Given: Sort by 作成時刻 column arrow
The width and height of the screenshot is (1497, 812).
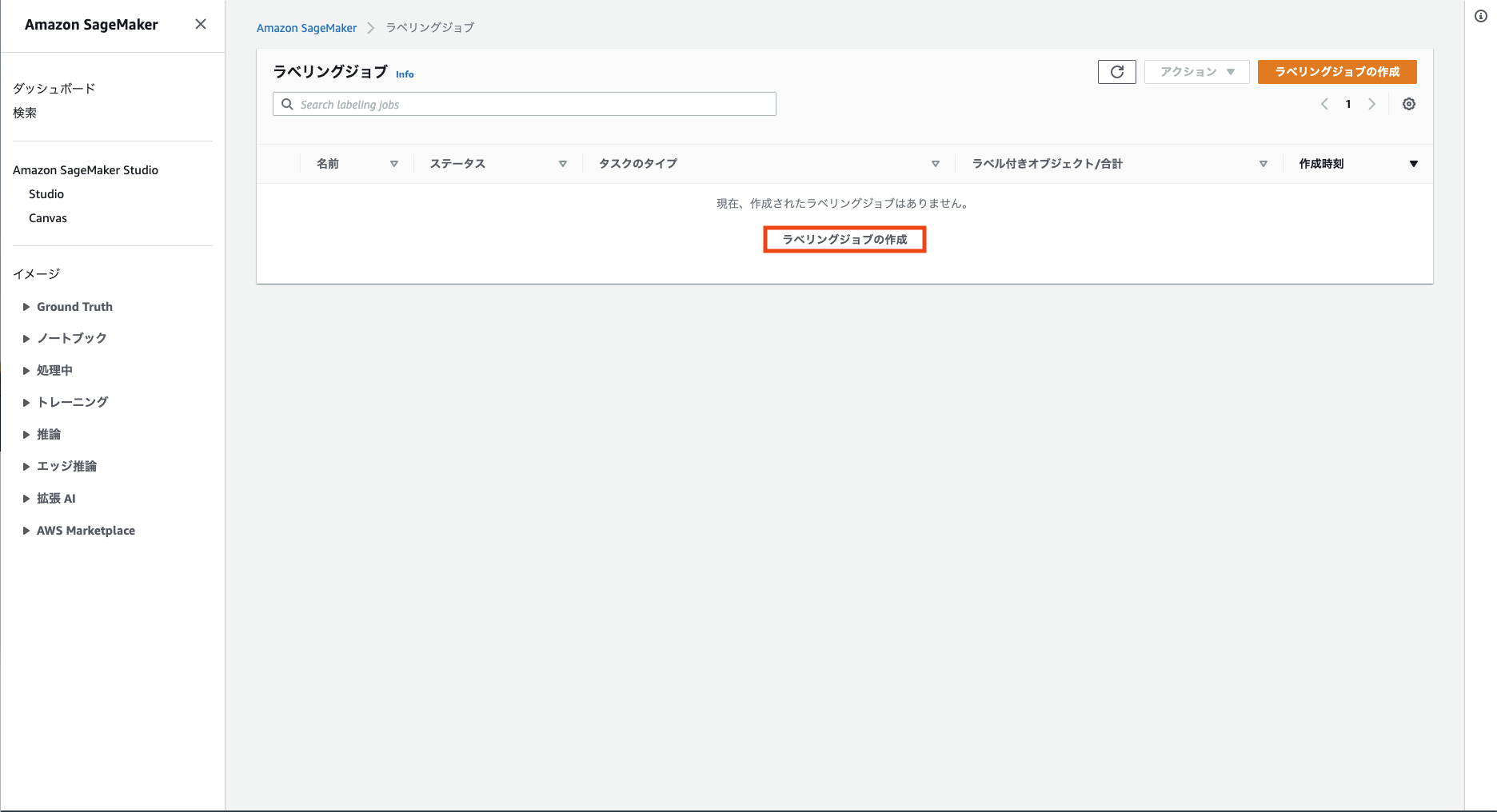Looking at the screenshot, I should click(1414, 164).
